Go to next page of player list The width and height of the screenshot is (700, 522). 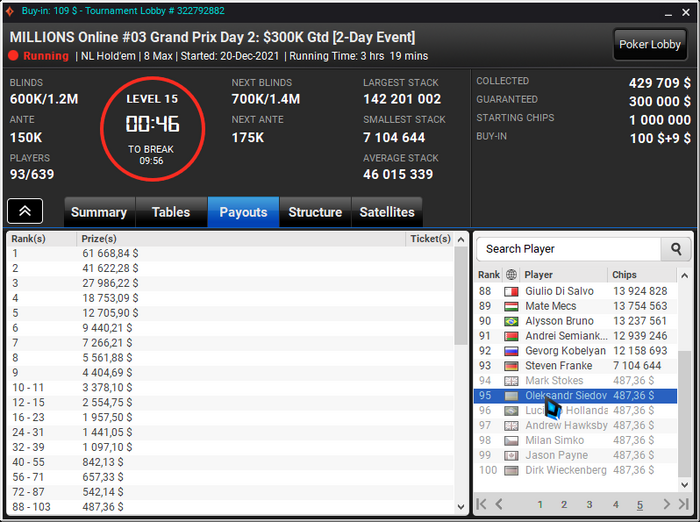coord(667,504)
